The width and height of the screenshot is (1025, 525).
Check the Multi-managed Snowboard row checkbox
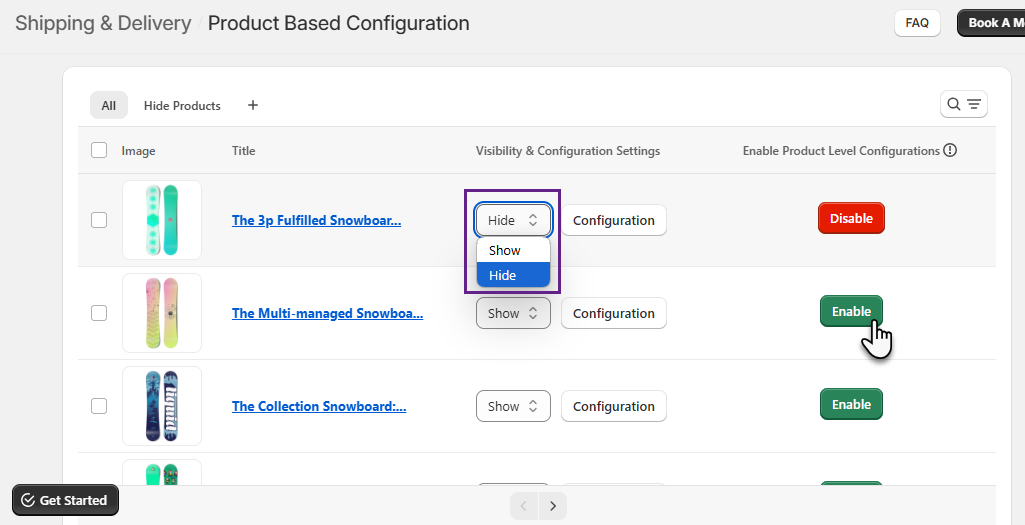[x=99, y=313]
